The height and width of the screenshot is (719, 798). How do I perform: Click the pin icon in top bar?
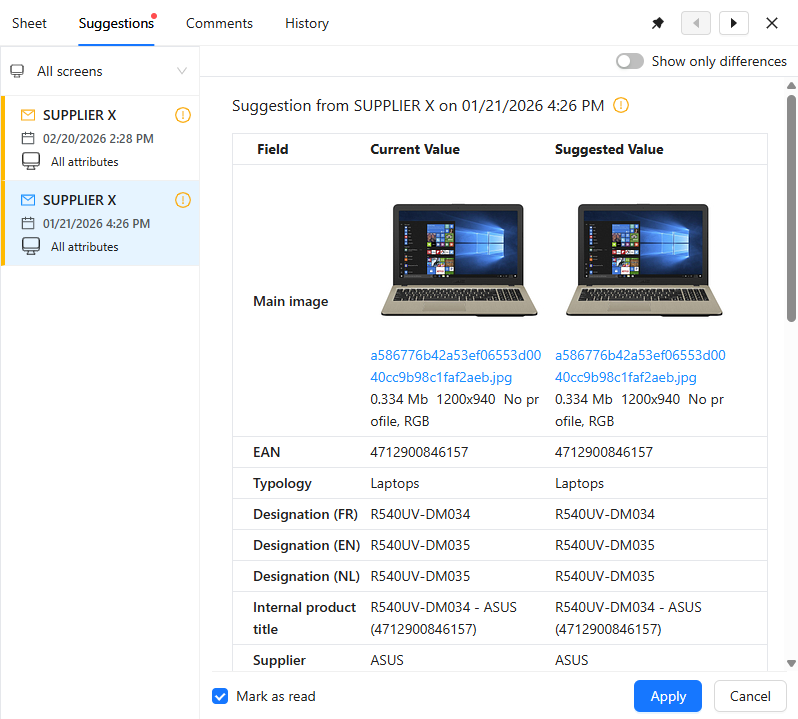pos(658,23)
